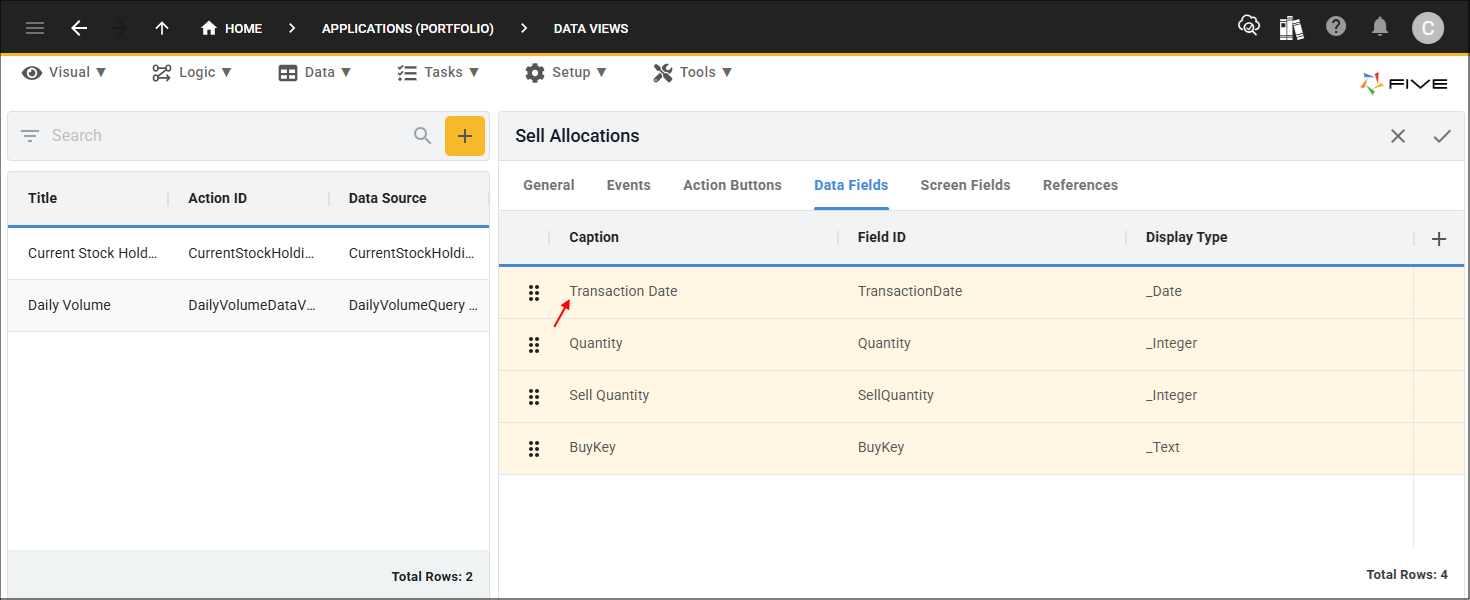Image resolution: width=1470 pixels, height=600 pixels.
Task: Expand the Visual menu
Action: coord(64,72)
